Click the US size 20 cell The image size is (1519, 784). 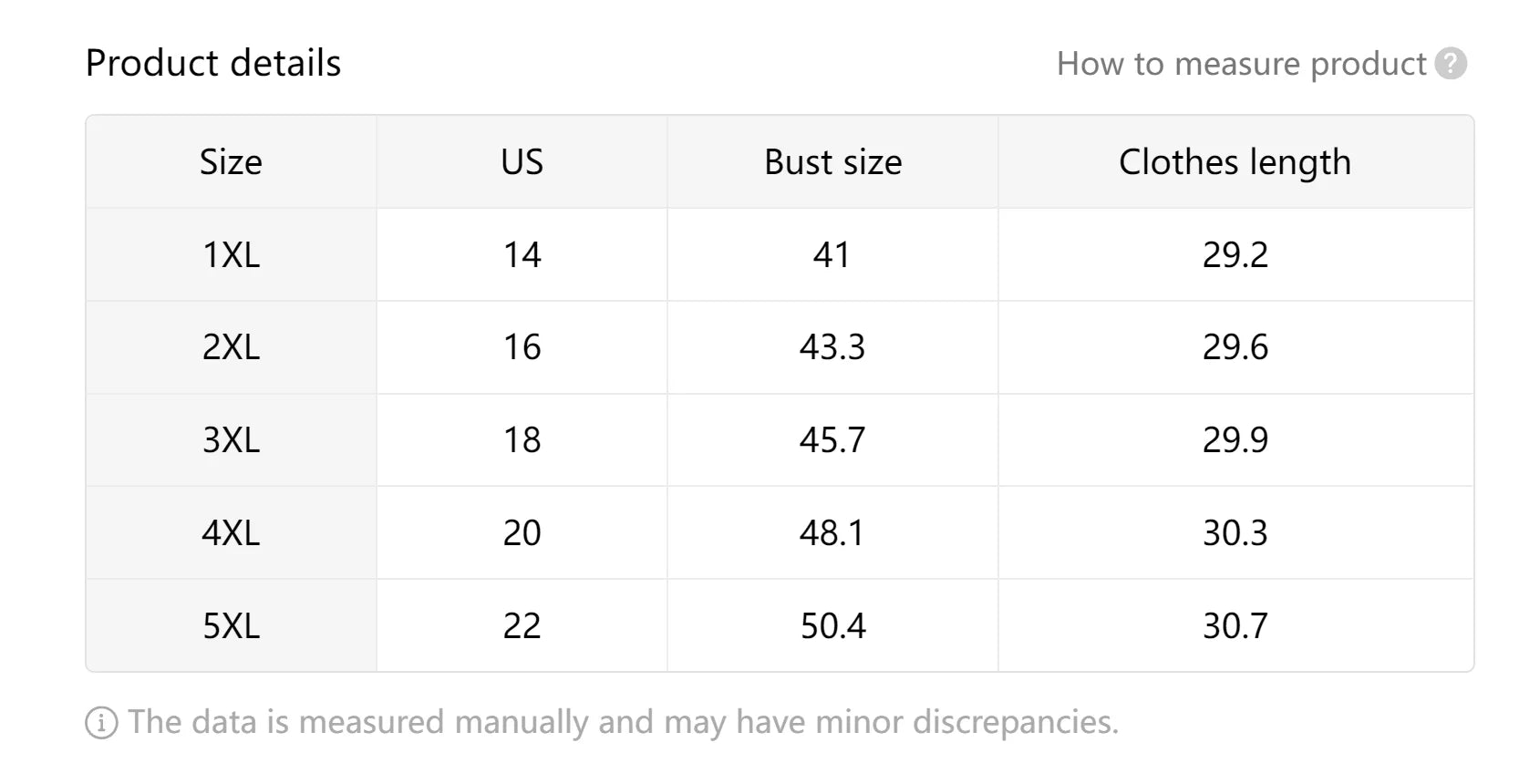pyautogui.click(x=522, y=532)
